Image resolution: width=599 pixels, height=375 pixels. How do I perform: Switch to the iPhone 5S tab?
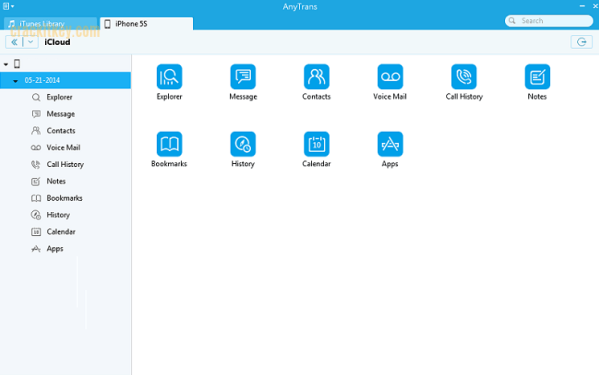point(146,24)
